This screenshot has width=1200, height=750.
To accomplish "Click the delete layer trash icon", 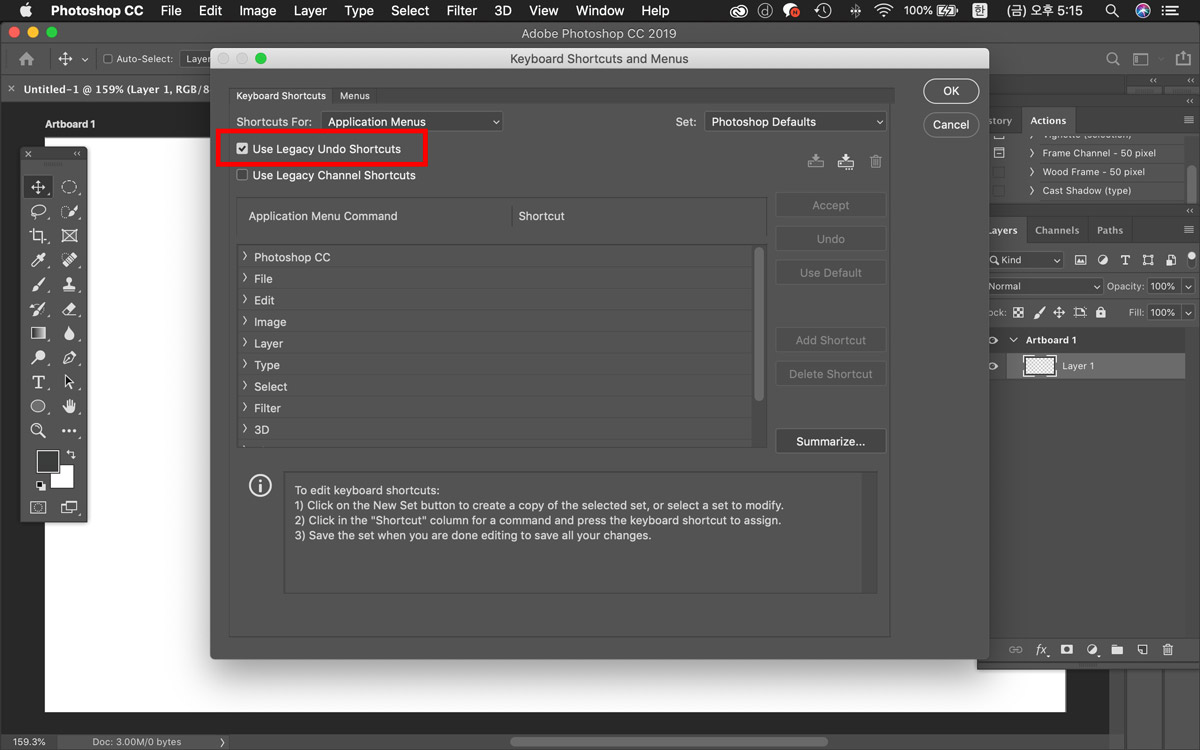I will tap(1167, 650).
